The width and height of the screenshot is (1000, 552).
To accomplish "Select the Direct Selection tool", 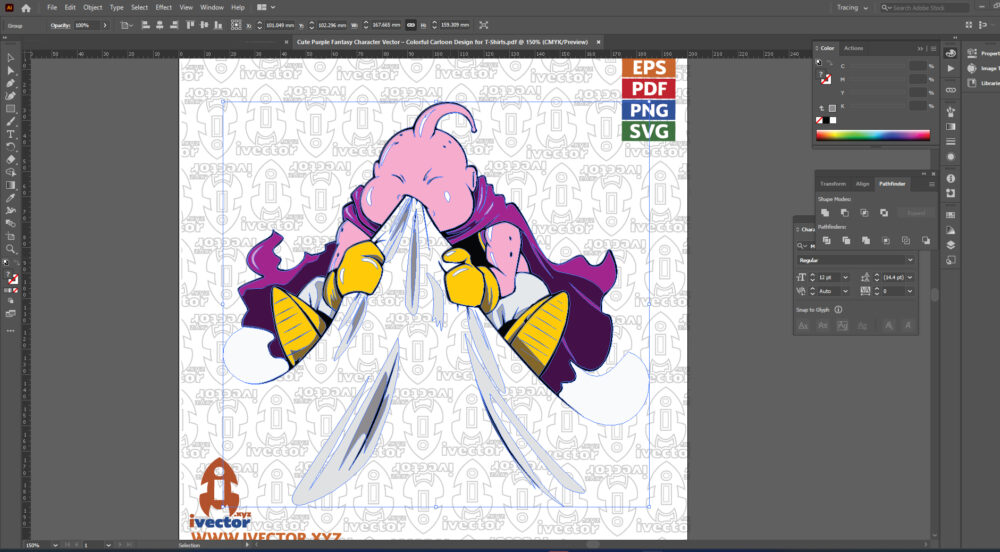I will 11,70.
